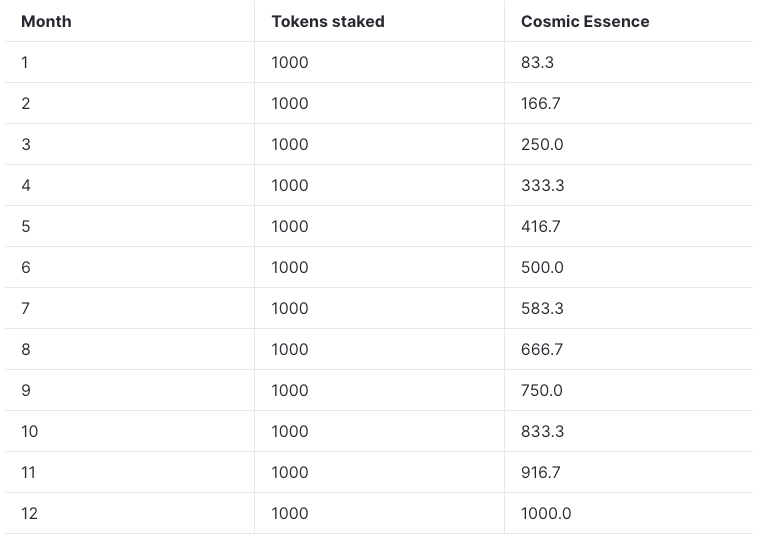Screen dimensions: 763x553
Task: Select the 666.7 Cosmic Essence cell
Action: click(x=542, y=349)
